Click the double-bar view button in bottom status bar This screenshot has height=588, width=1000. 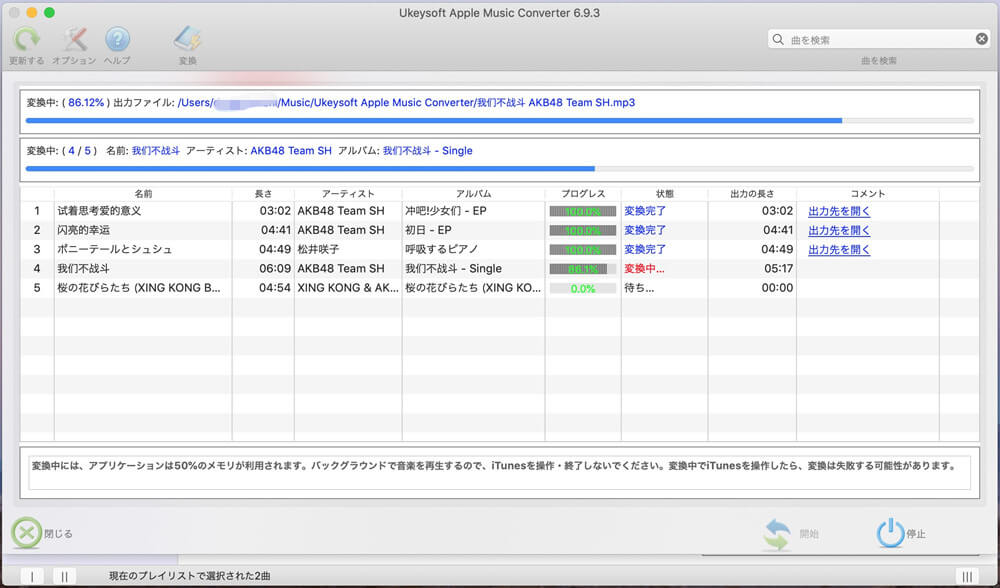click(x=64, y=577)
